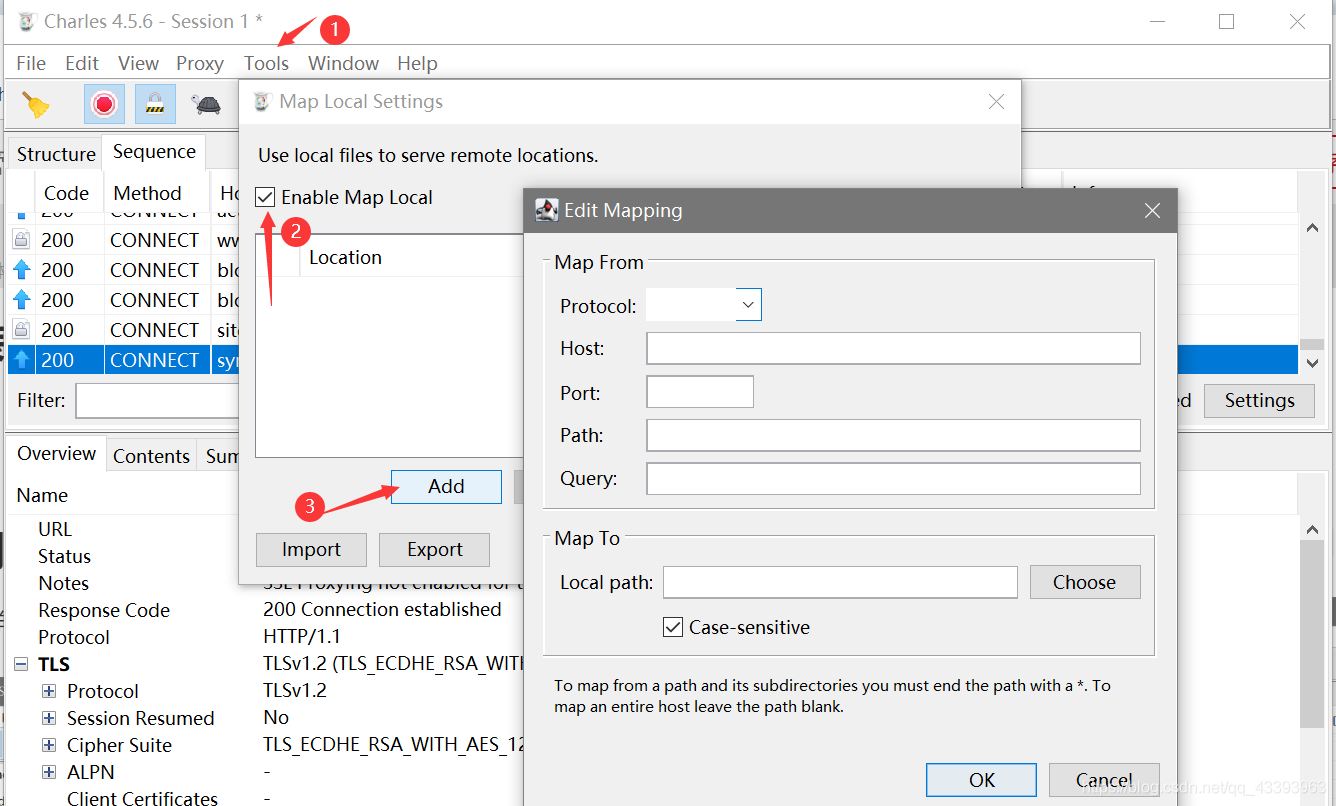Select the highlighted 200 CONNECT row arrow icon
The height and width of the screenshot is (806, 1336).
tap(22, 360)
